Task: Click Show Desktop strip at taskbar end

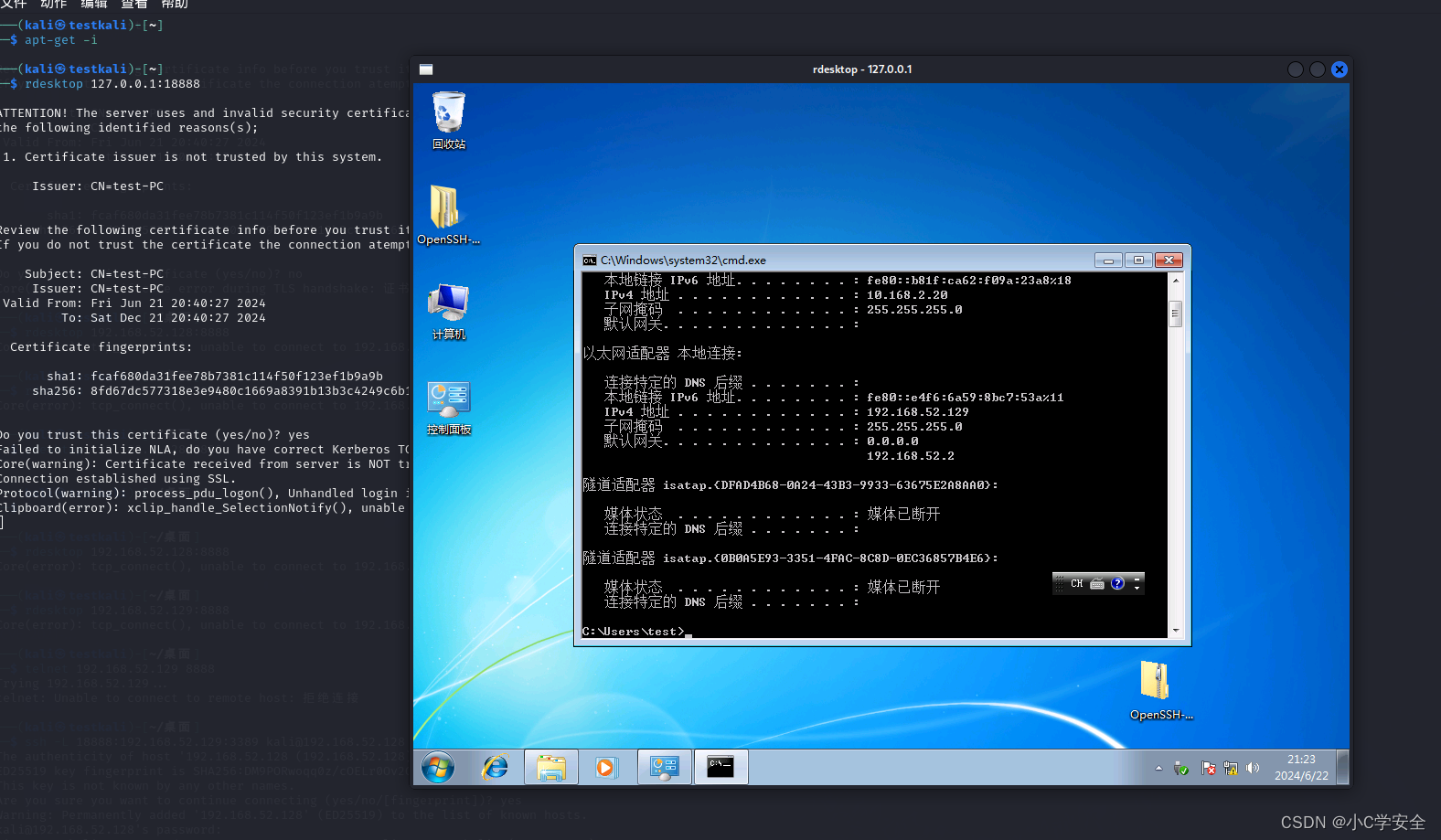Action: point(1342,768)
